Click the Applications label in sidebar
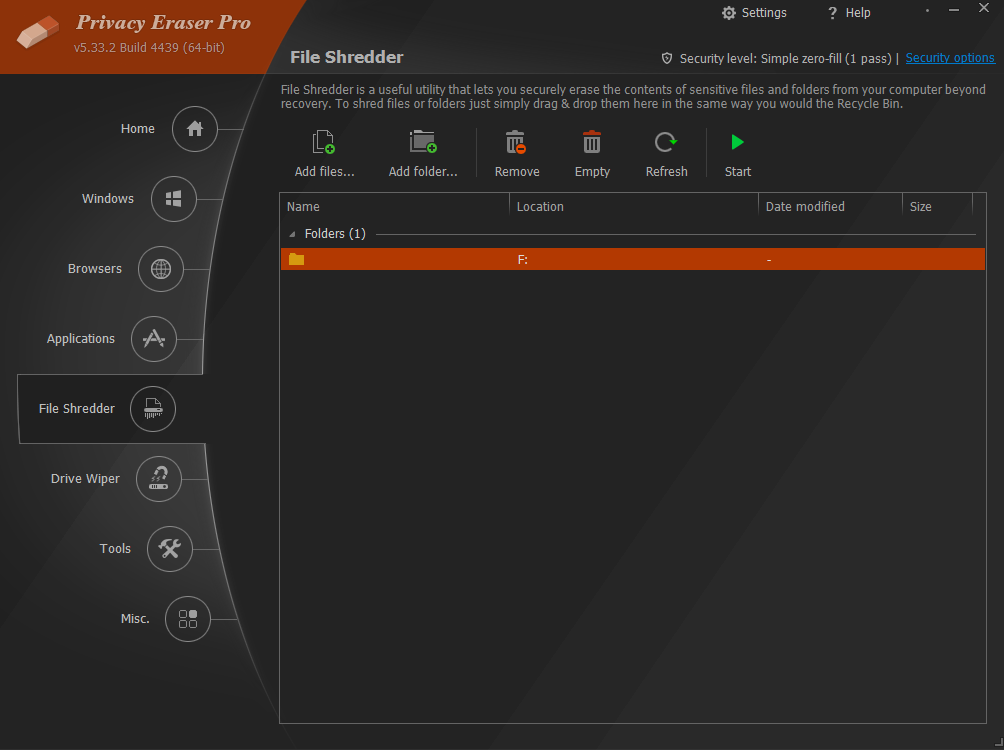Image resolution: width=1004 pixels, height=750 pixels. (81, 339)
